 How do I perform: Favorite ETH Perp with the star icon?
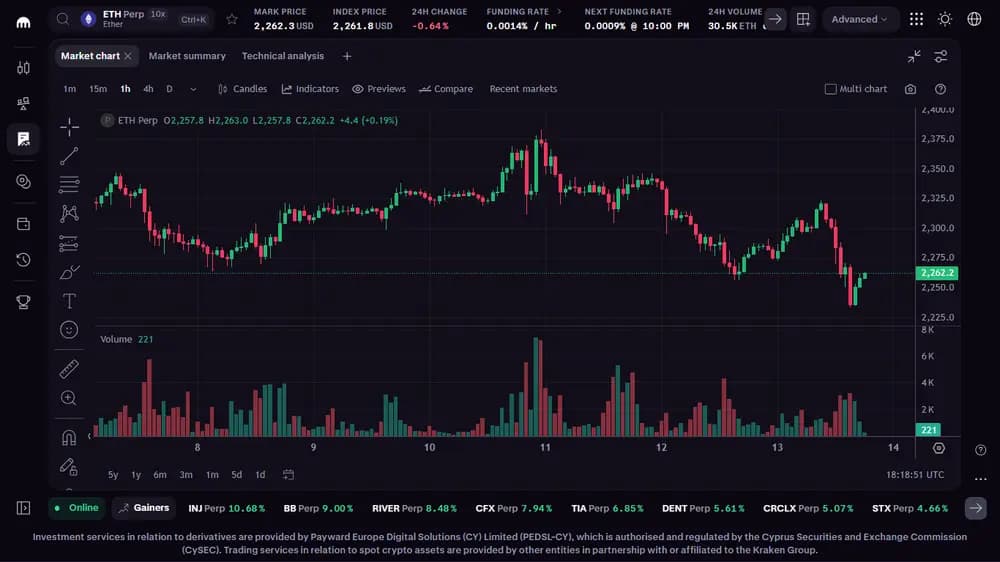(232, 19)
